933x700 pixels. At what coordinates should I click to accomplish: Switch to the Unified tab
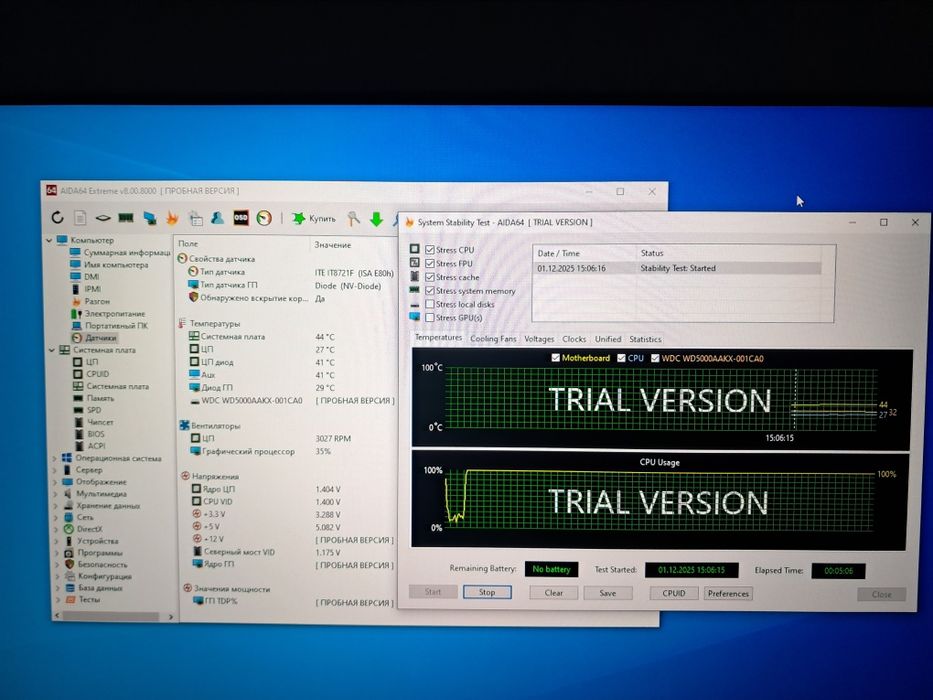pos(608,339)
